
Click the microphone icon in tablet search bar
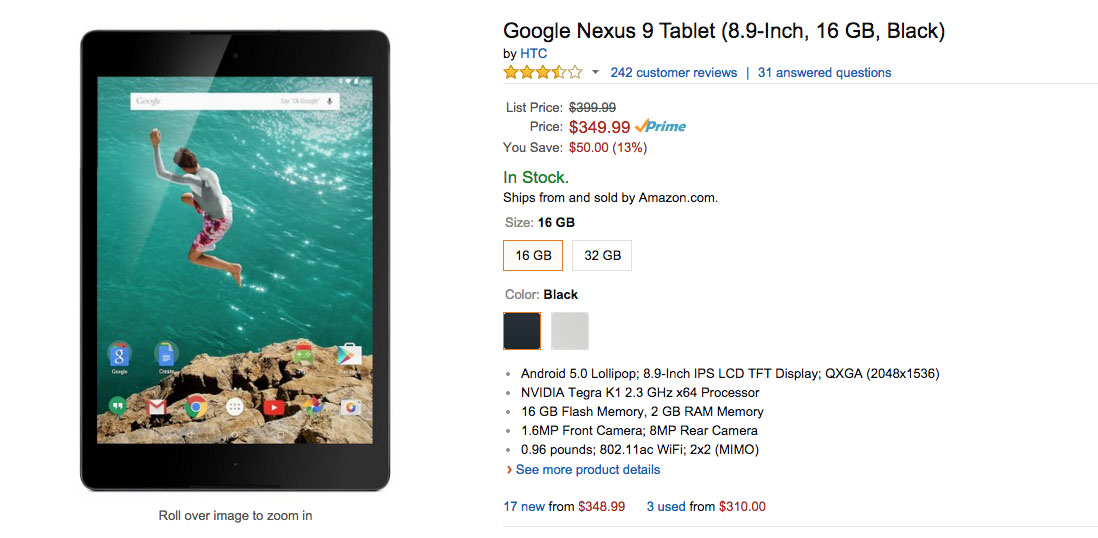click(329, 101)
